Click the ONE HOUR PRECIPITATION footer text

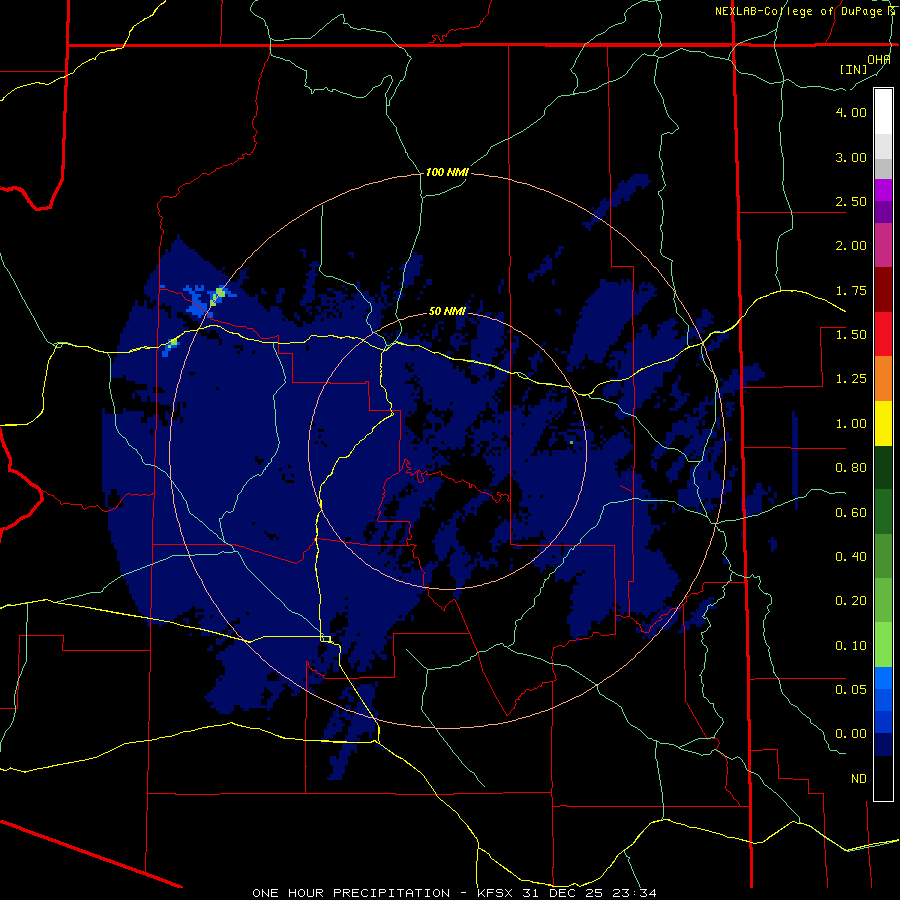click(x=351, y=893)
